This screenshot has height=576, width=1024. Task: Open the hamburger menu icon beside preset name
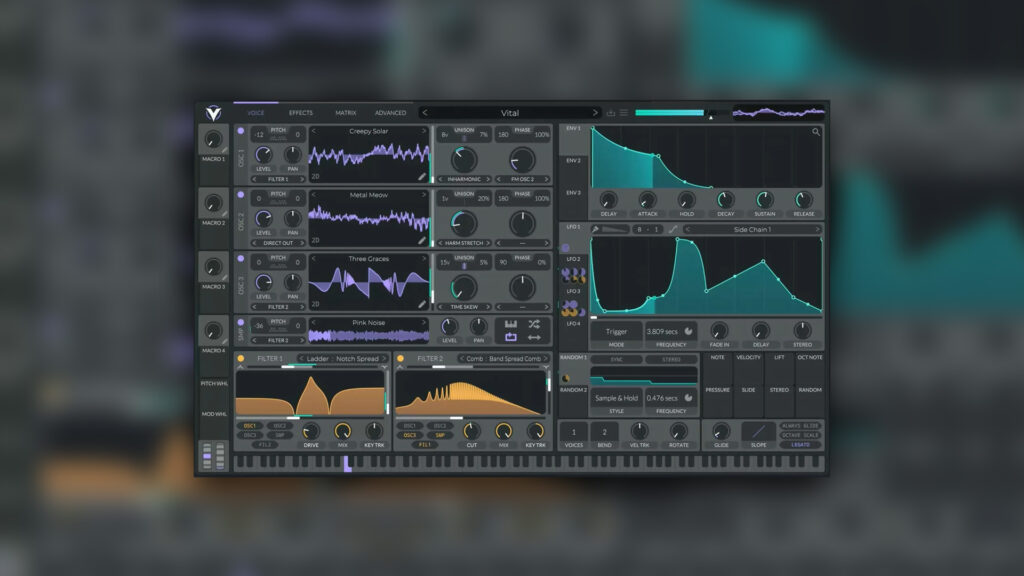tap(624, 113)
